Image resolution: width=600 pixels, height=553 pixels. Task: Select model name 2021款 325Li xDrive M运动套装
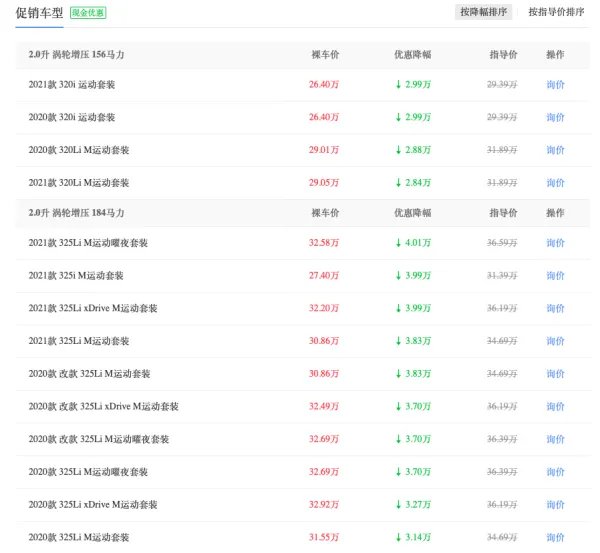pos(93,308)
